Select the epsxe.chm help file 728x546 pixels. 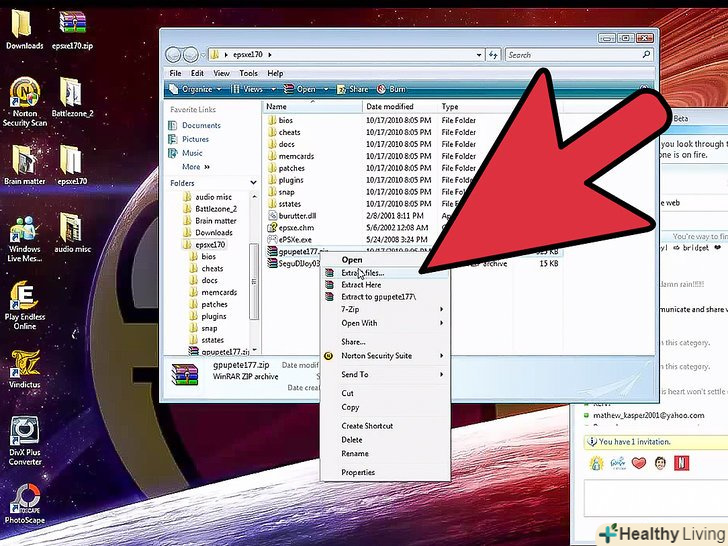(x=291, y=228)
